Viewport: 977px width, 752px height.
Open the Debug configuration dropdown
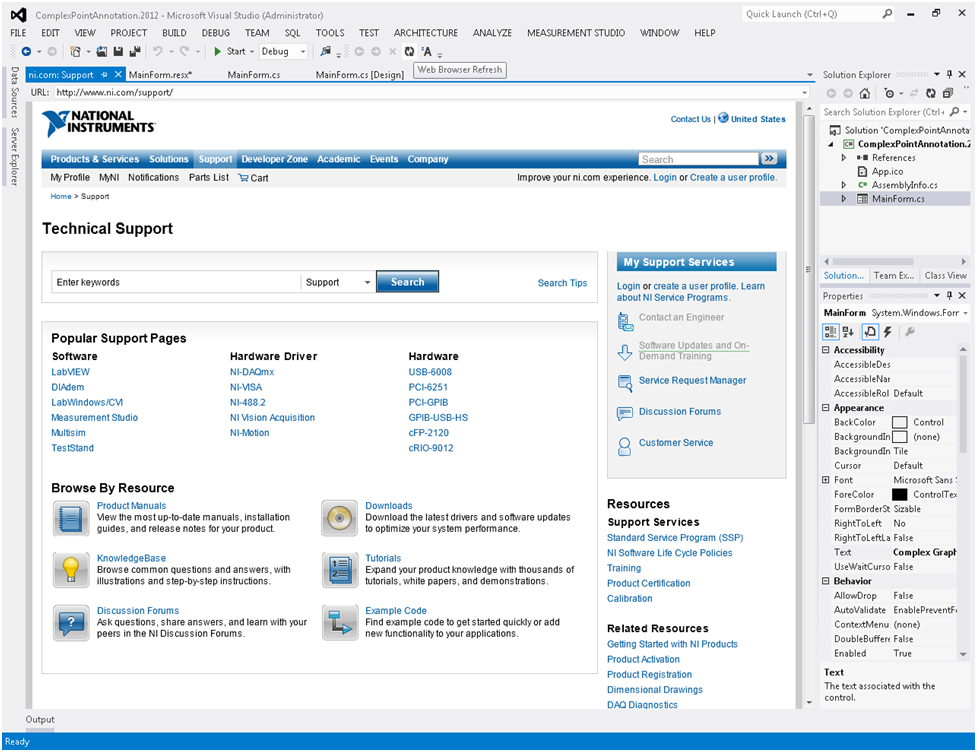pos(302,51)
